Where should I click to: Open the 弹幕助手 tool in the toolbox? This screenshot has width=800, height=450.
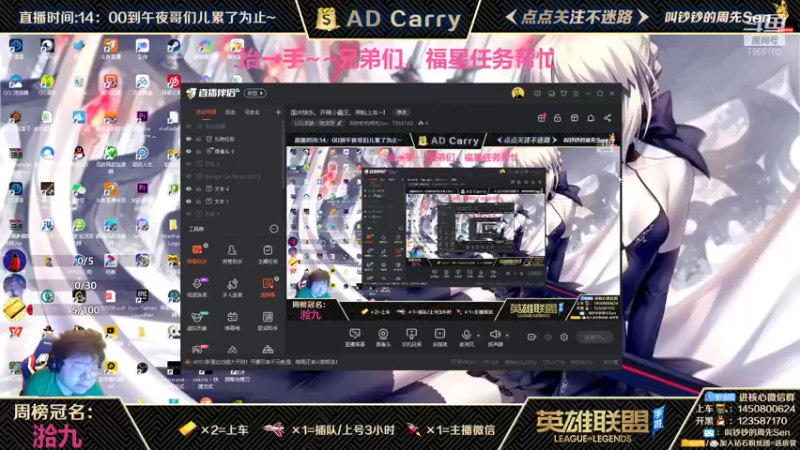click(196, 254)
